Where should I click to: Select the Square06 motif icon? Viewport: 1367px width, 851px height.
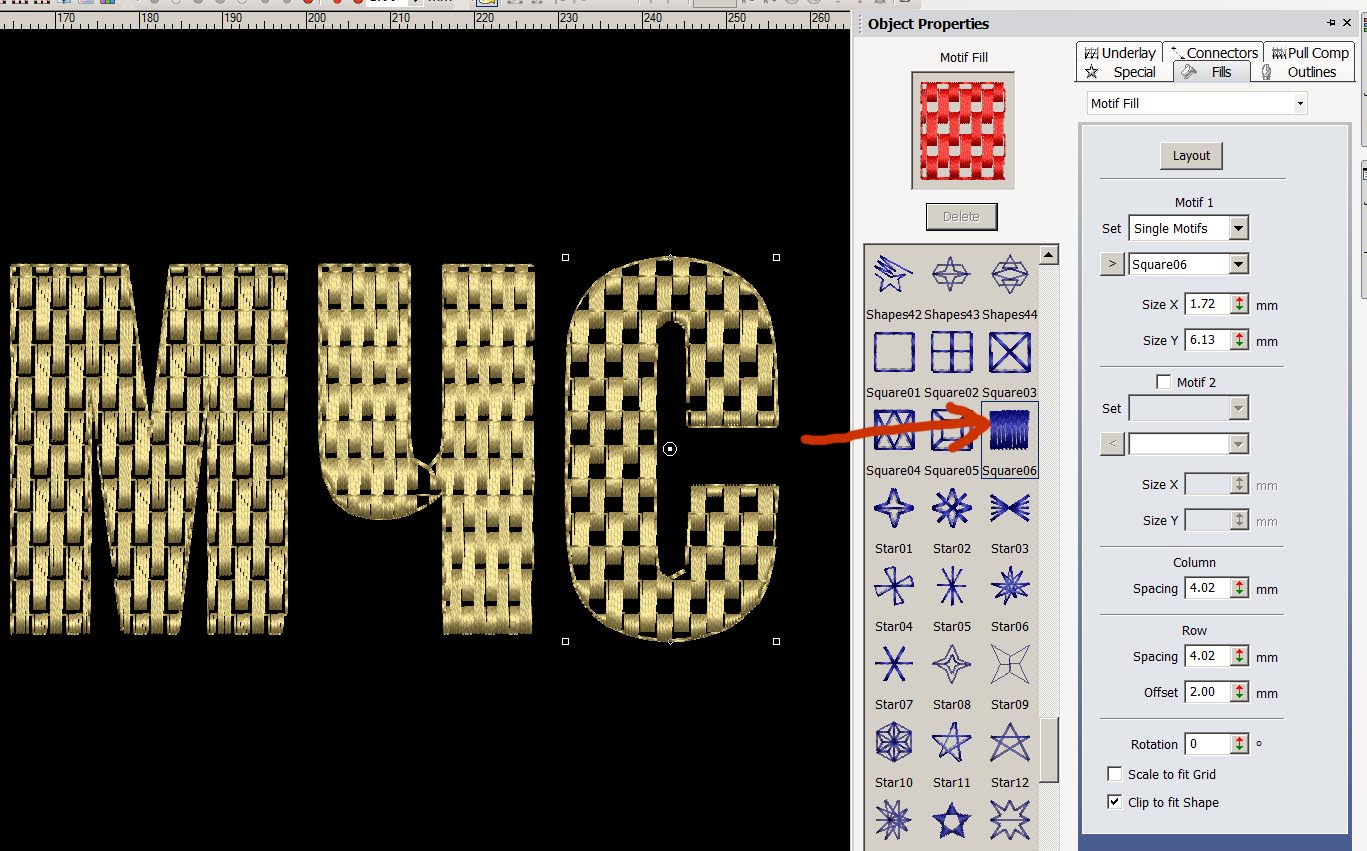(1010, 431)
